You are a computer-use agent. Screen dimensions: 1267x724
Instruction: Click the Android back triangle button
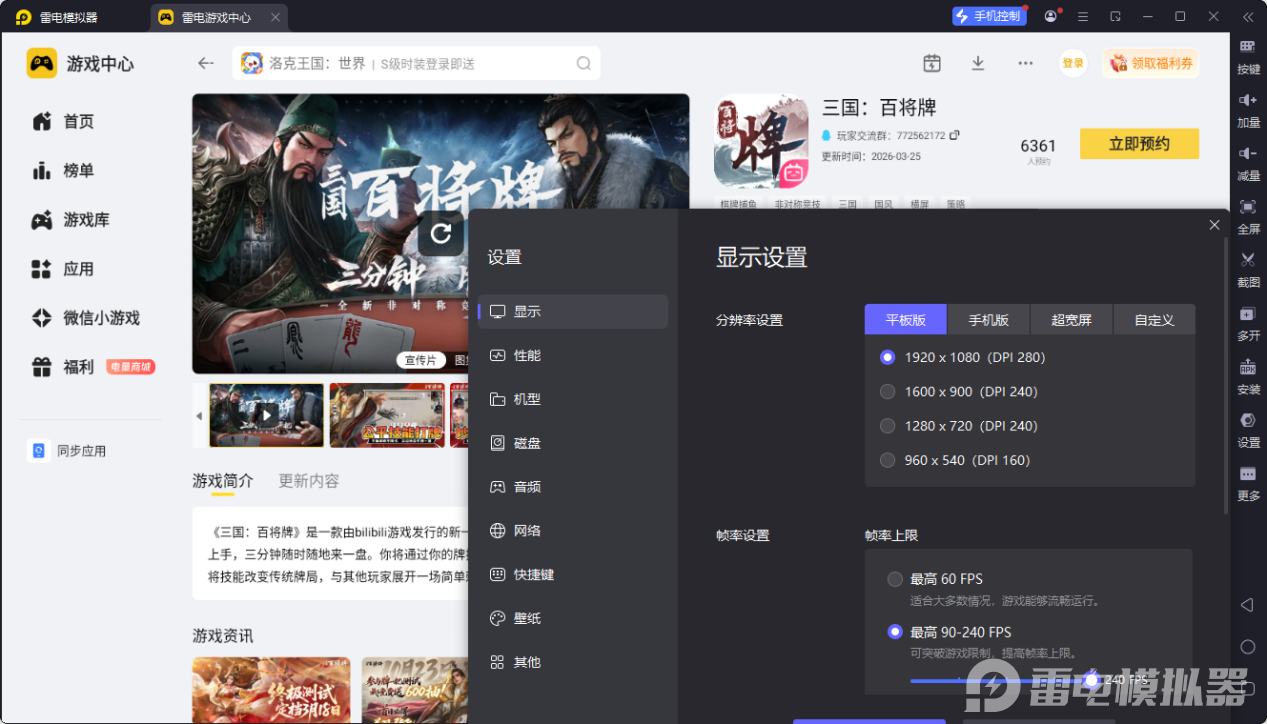1247,605
